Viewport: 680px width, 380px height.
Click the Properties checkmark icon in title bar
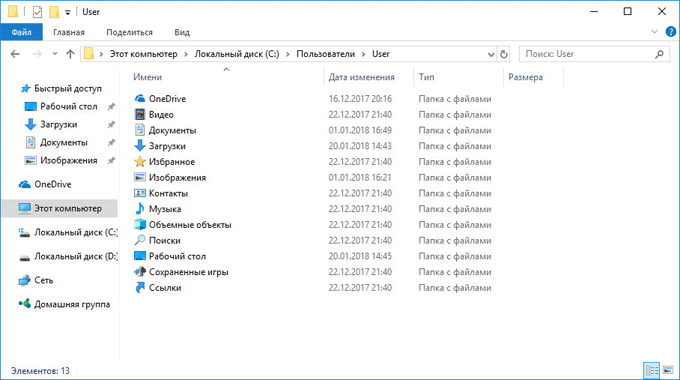[37, 12]
